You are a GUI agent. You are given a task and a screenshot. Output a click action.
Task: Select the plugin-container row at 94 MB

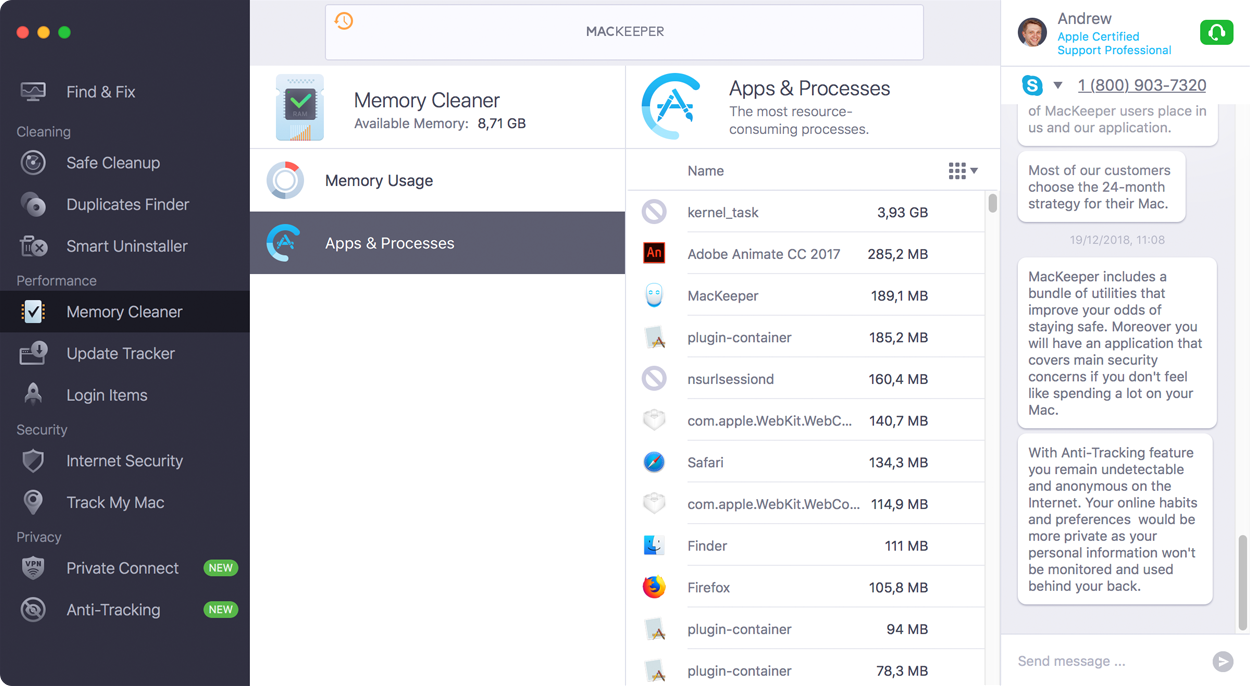[806, 629]
